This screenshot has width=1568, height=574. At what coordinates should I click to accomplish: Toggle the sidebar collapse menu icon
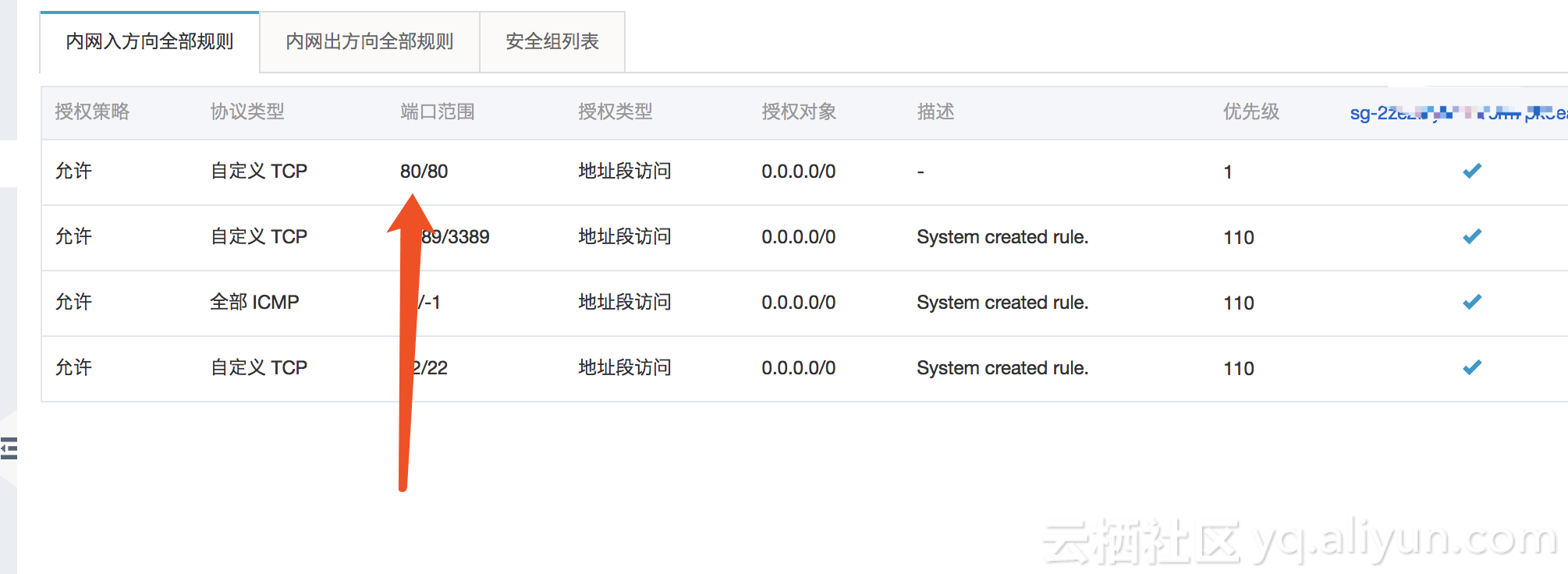click(x=9, y=448)
